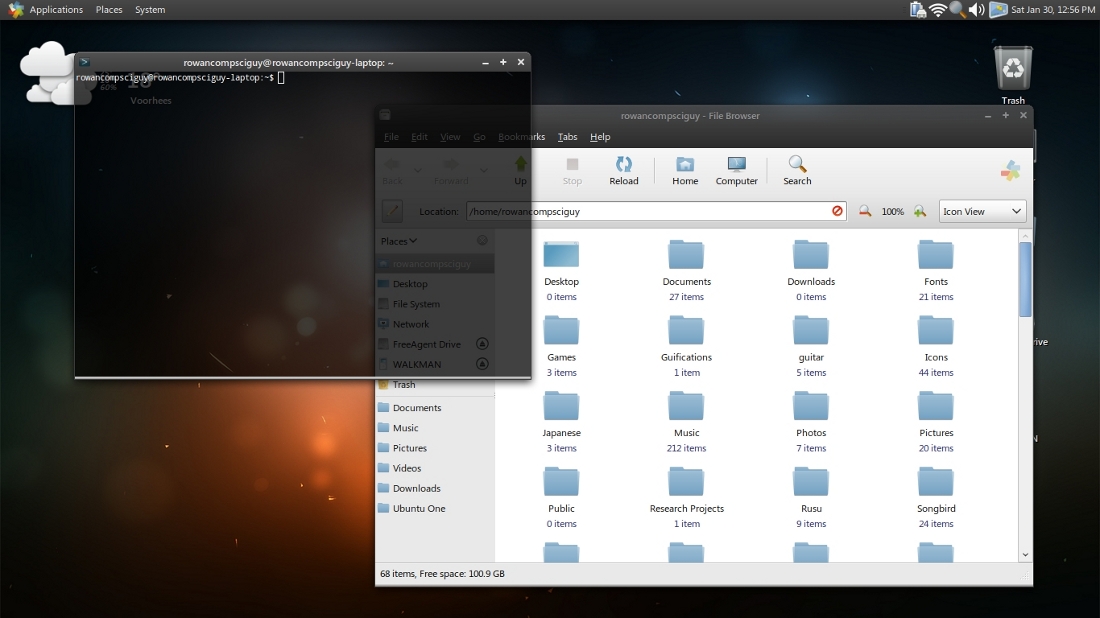This screenshot has height=618, width=1100.
Task: Go Up one directory level
Action: point(520,170)
